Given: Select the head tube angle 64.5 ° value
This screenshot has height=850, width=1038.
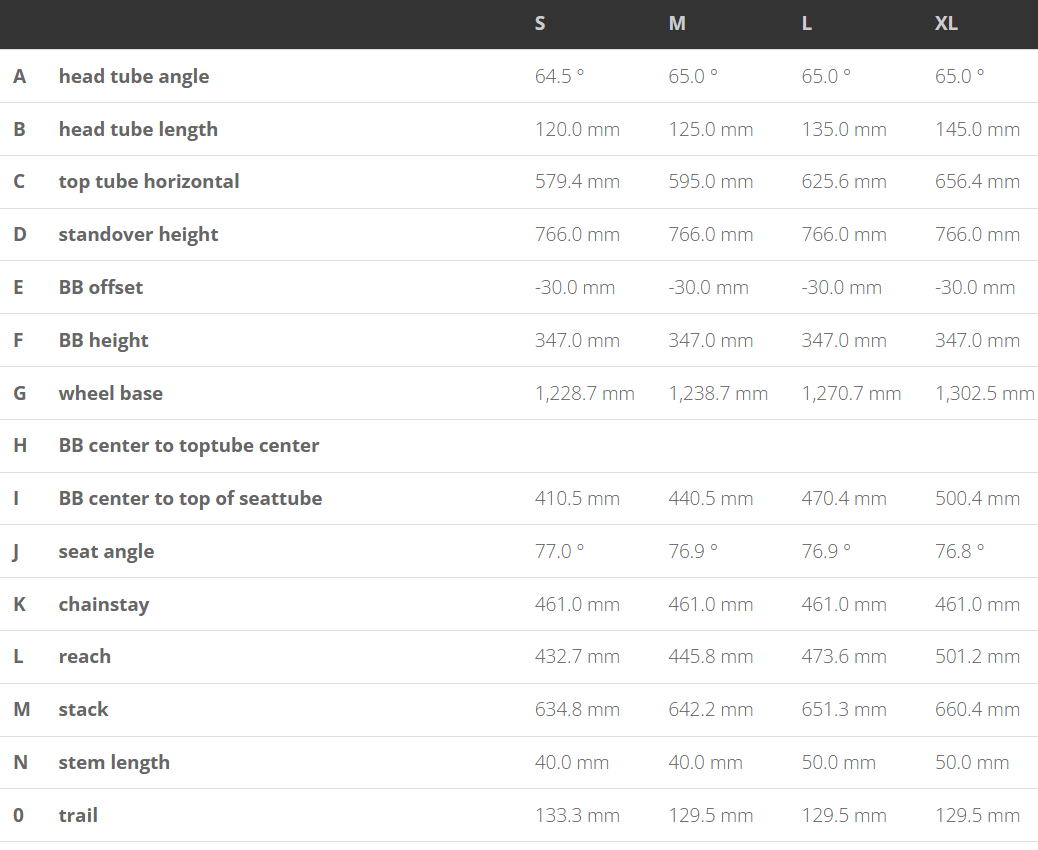Looking at the screenshot, I should 560,76.
